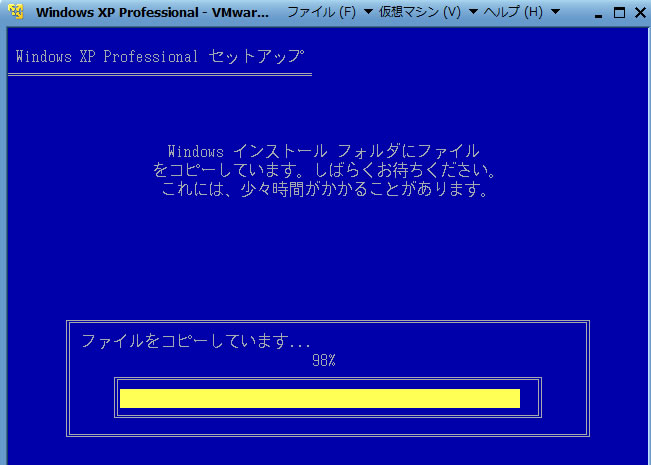Image resolution: width=651 pixels, height=465 pixels.
Task: Click the Windows インストール フォルダにファイル line
Action: coord(324,151)
